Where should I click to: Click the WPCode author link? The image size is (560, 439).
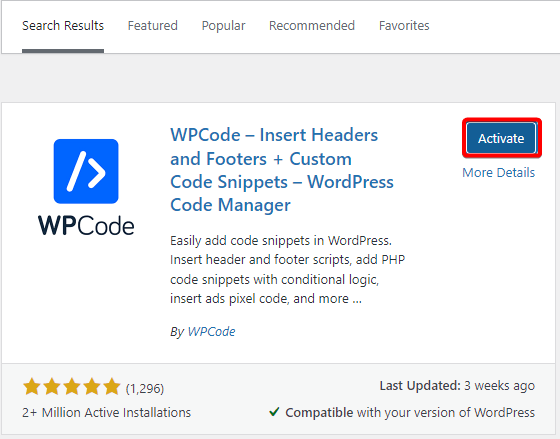211,331
